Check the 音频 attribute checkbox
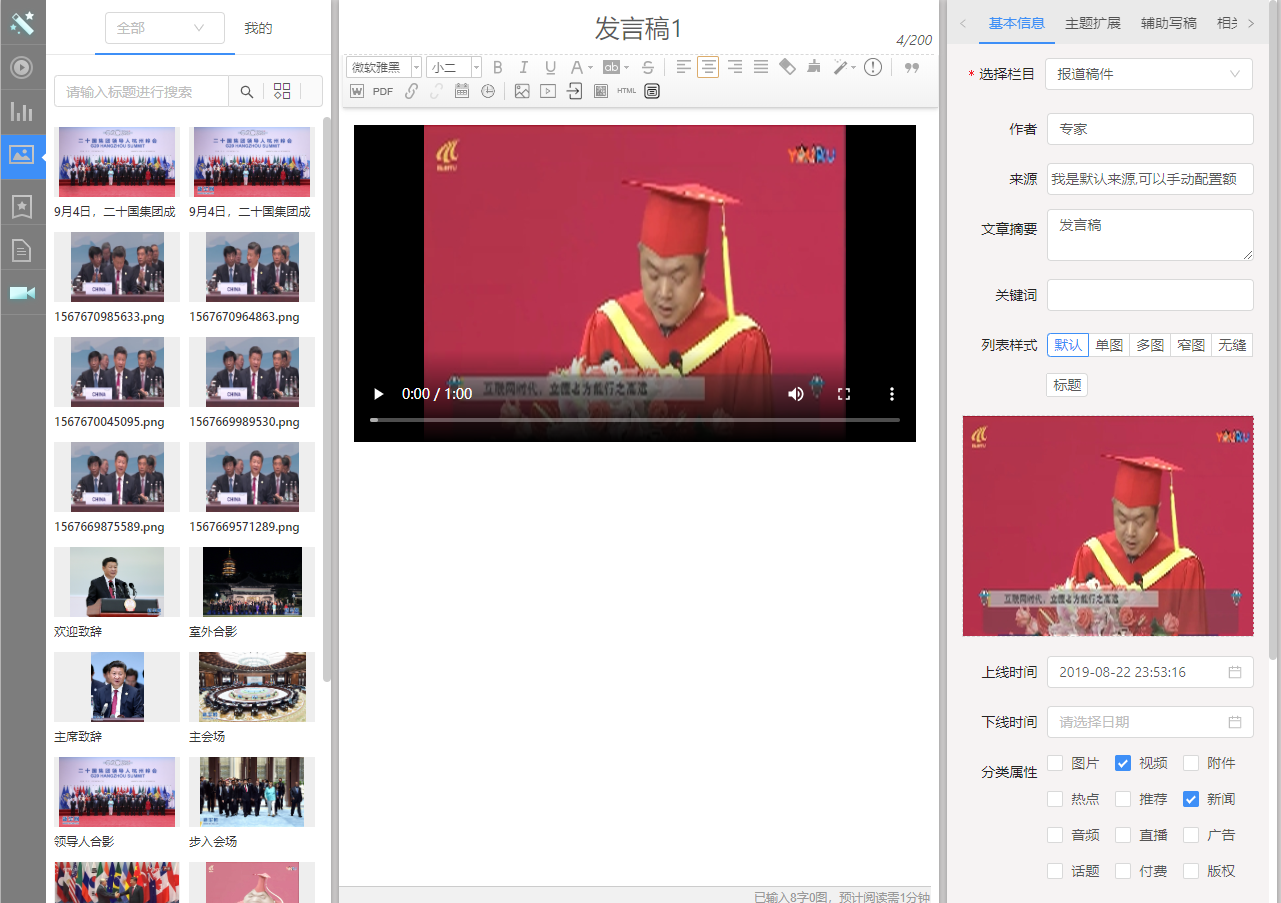1281x903 pixels. click(1055, 835)
